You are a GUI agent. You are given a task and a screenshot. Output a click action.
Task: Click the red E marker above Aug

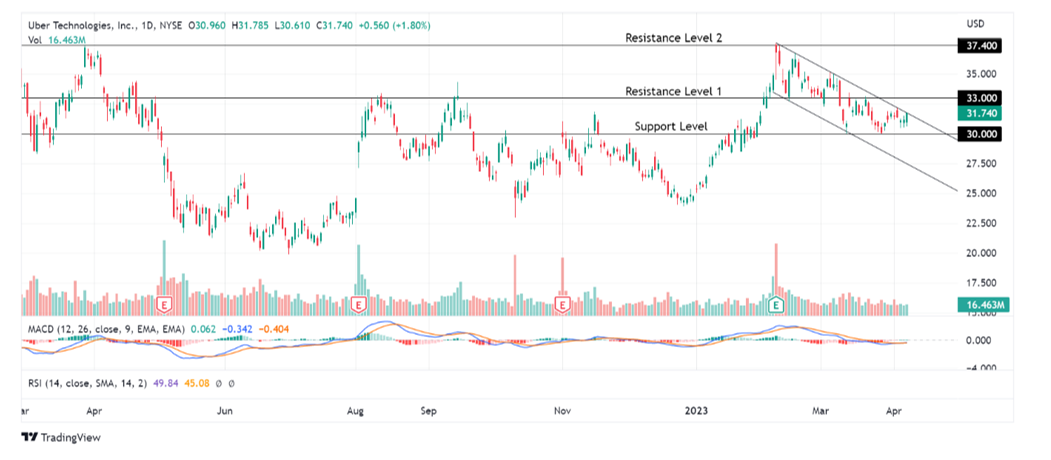click(359, 306)
